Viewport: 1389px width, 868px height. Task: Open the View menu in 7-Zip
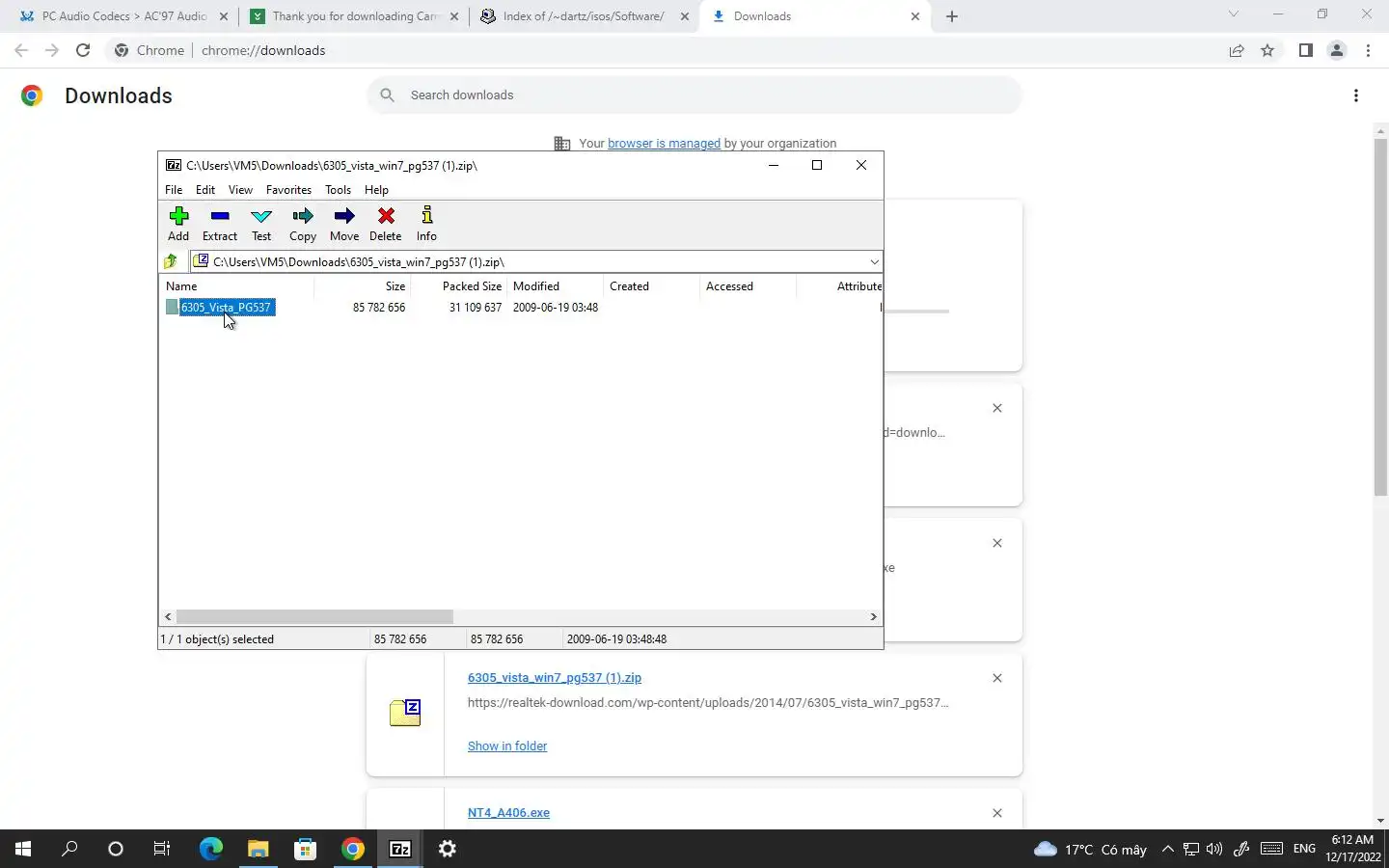click(x=240, y=190)
